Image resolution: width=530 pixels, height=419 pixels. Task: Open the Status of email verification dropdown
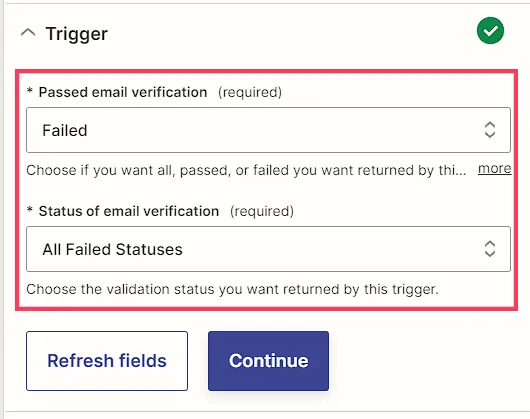(x=268, y=249)
